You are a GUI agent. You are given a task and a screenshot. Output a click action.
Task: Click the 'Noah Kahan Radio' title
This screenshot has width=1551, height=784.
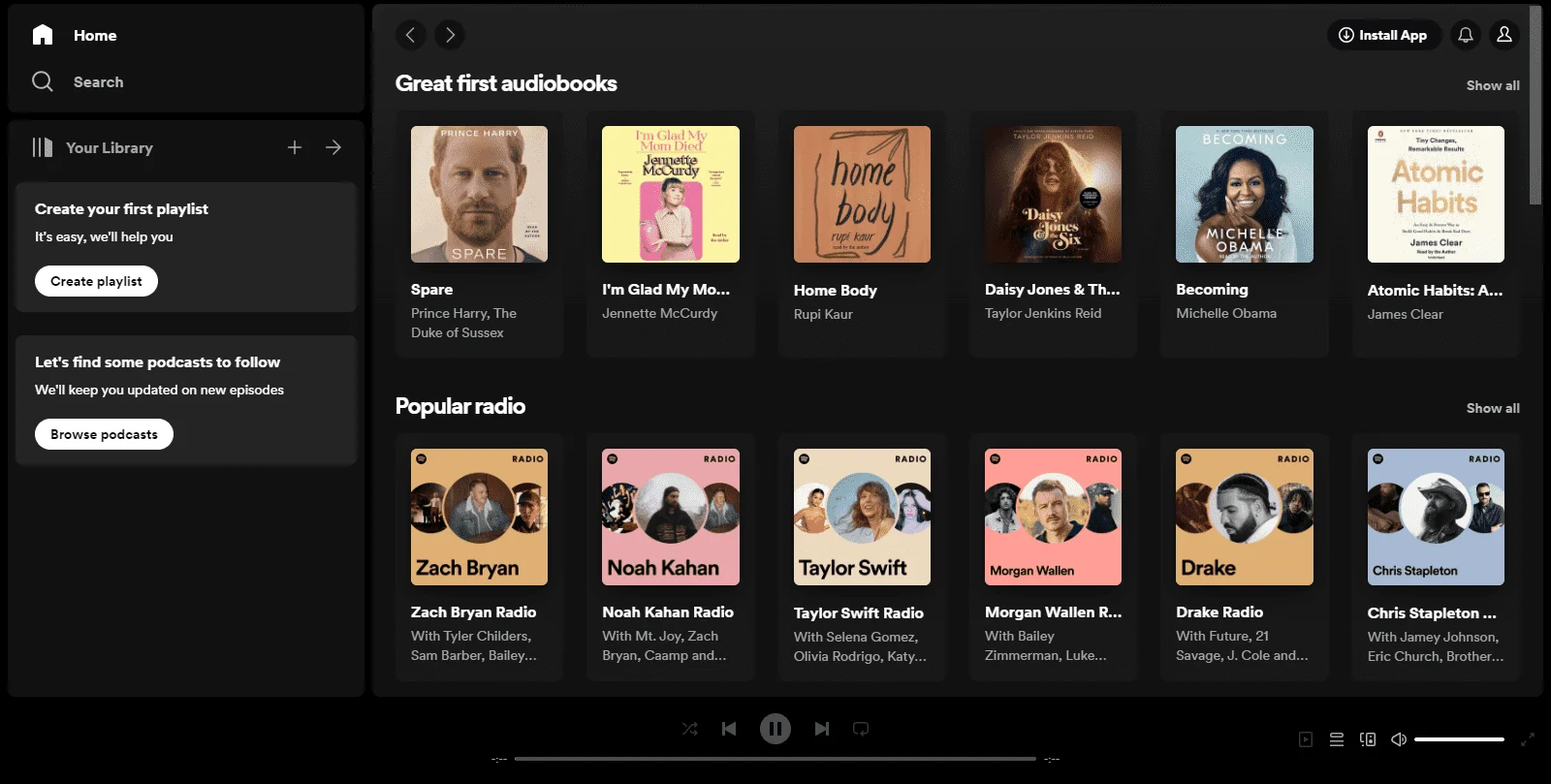668,612
